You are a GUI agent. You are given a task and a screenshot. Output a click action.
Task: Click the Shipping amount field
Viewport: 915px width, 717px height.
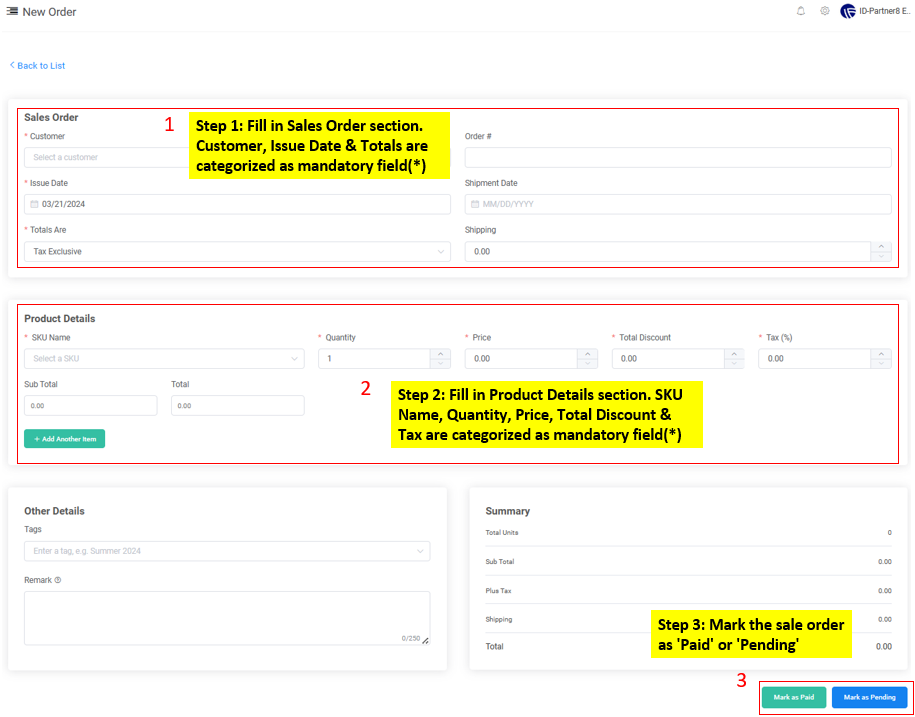668,252
